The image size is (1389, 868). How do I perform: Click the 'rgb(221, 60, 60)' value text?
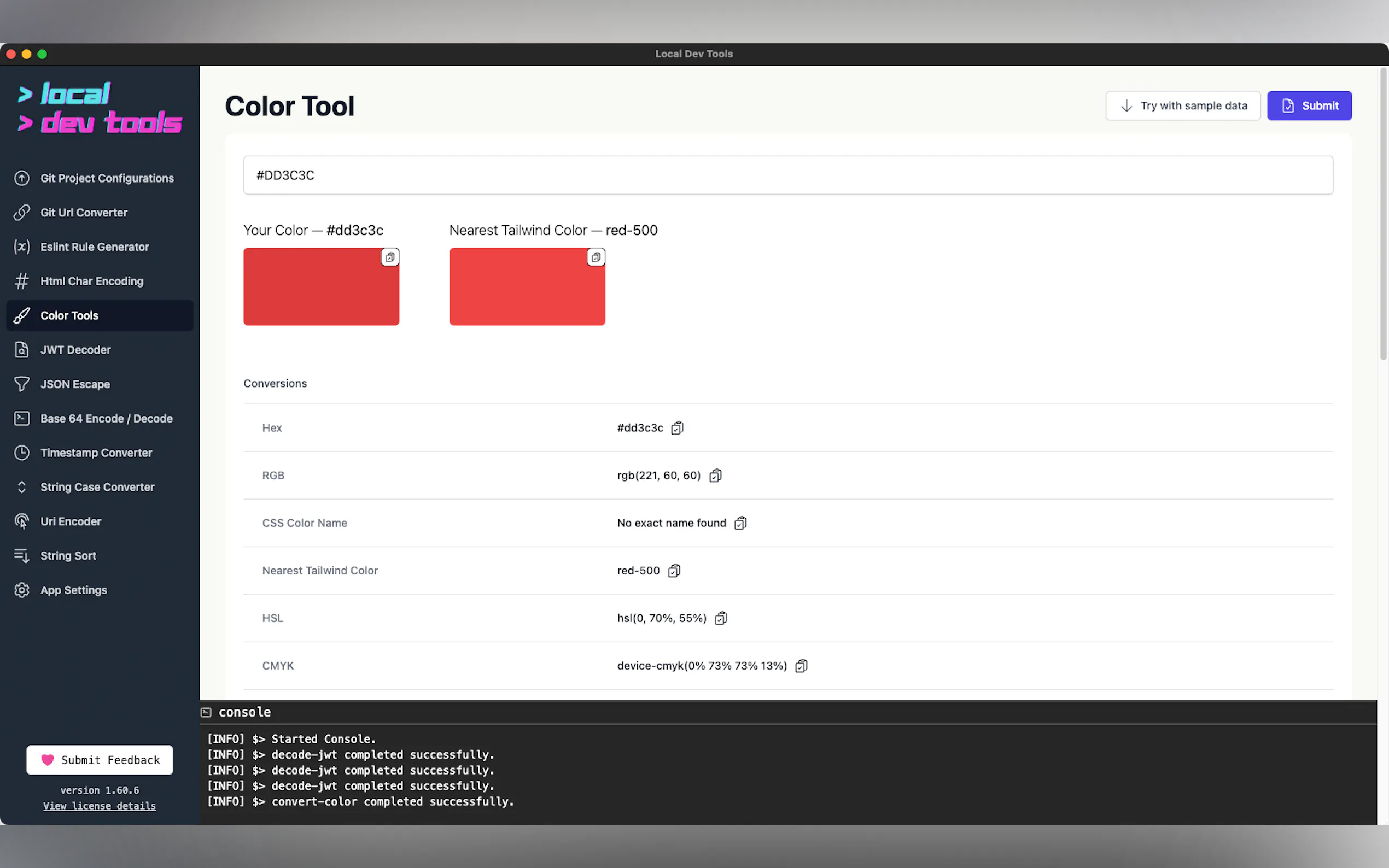pos(659,476)
